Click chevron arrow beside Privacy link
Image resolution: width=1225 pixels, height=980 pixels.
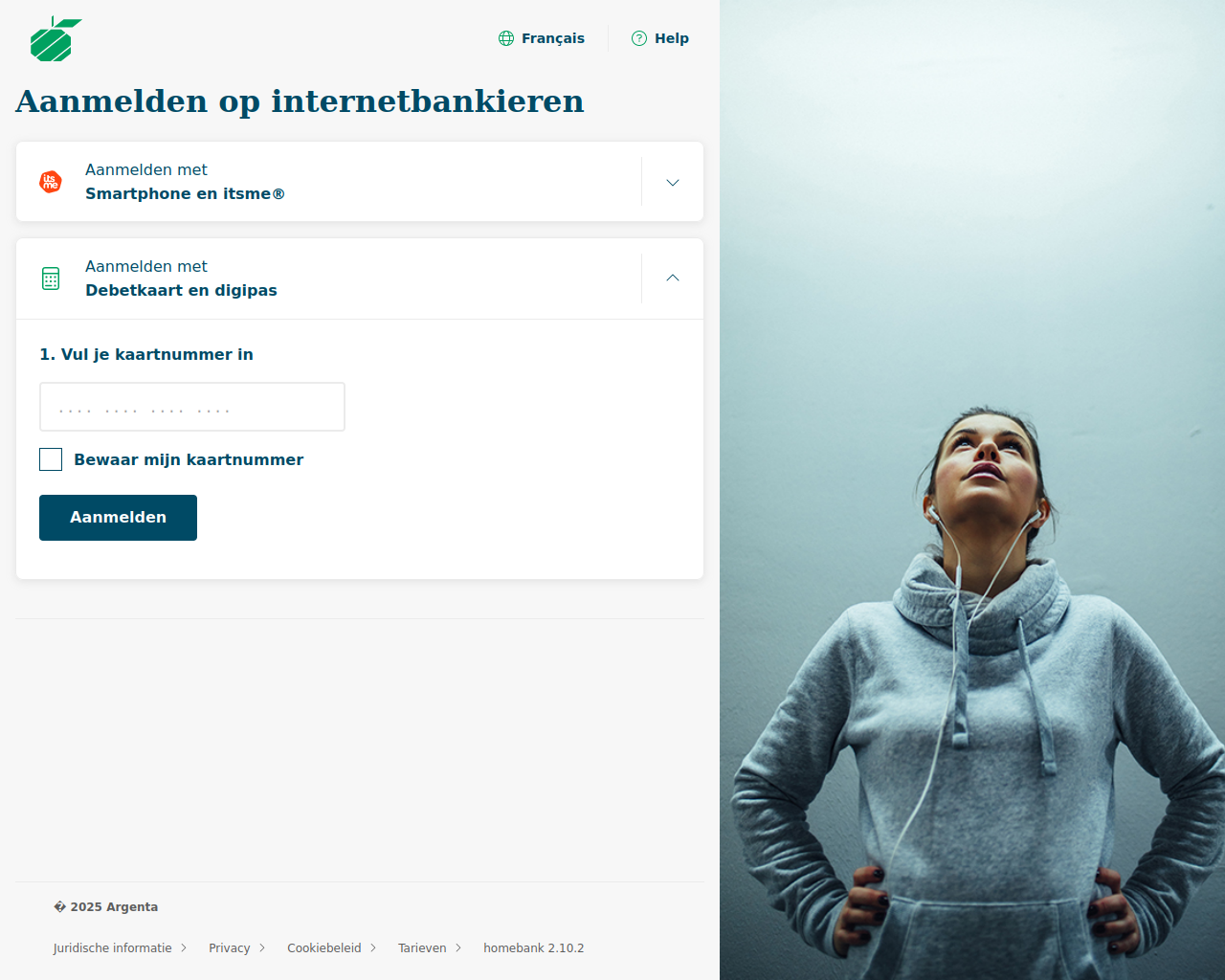click(262, 948)
